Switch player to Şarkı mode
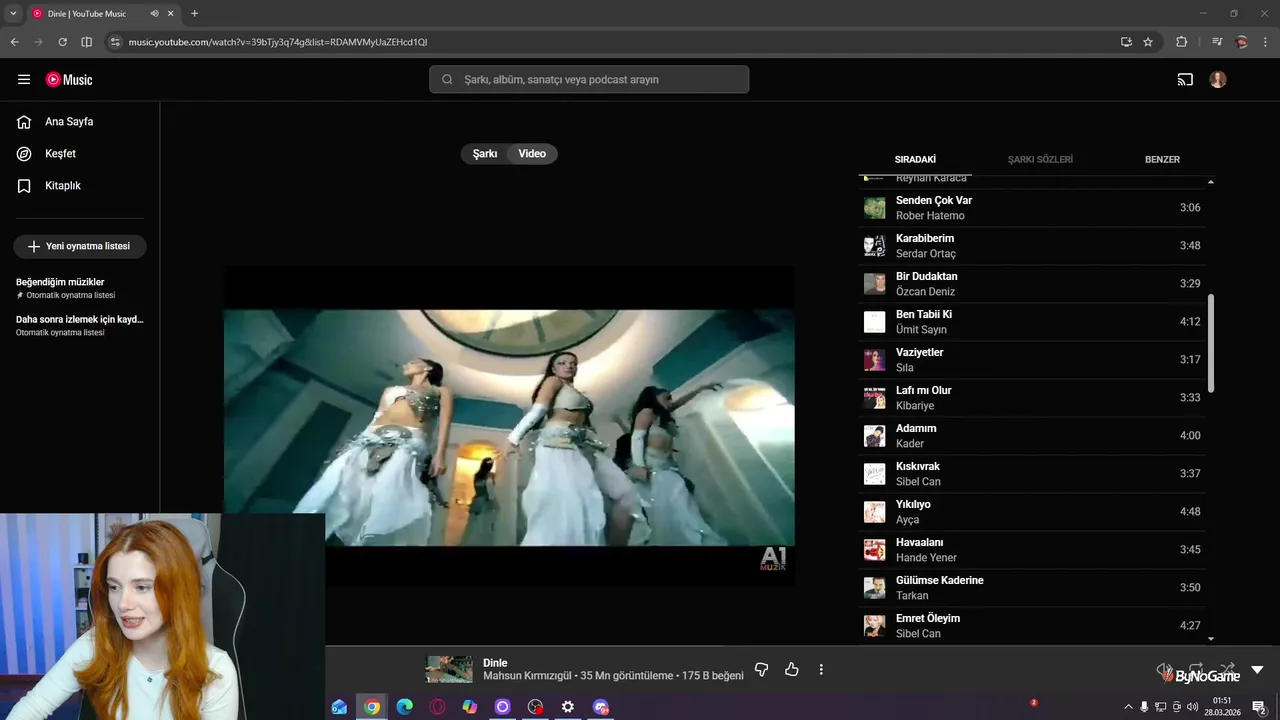1280x720 pixels. click(485, 154)
